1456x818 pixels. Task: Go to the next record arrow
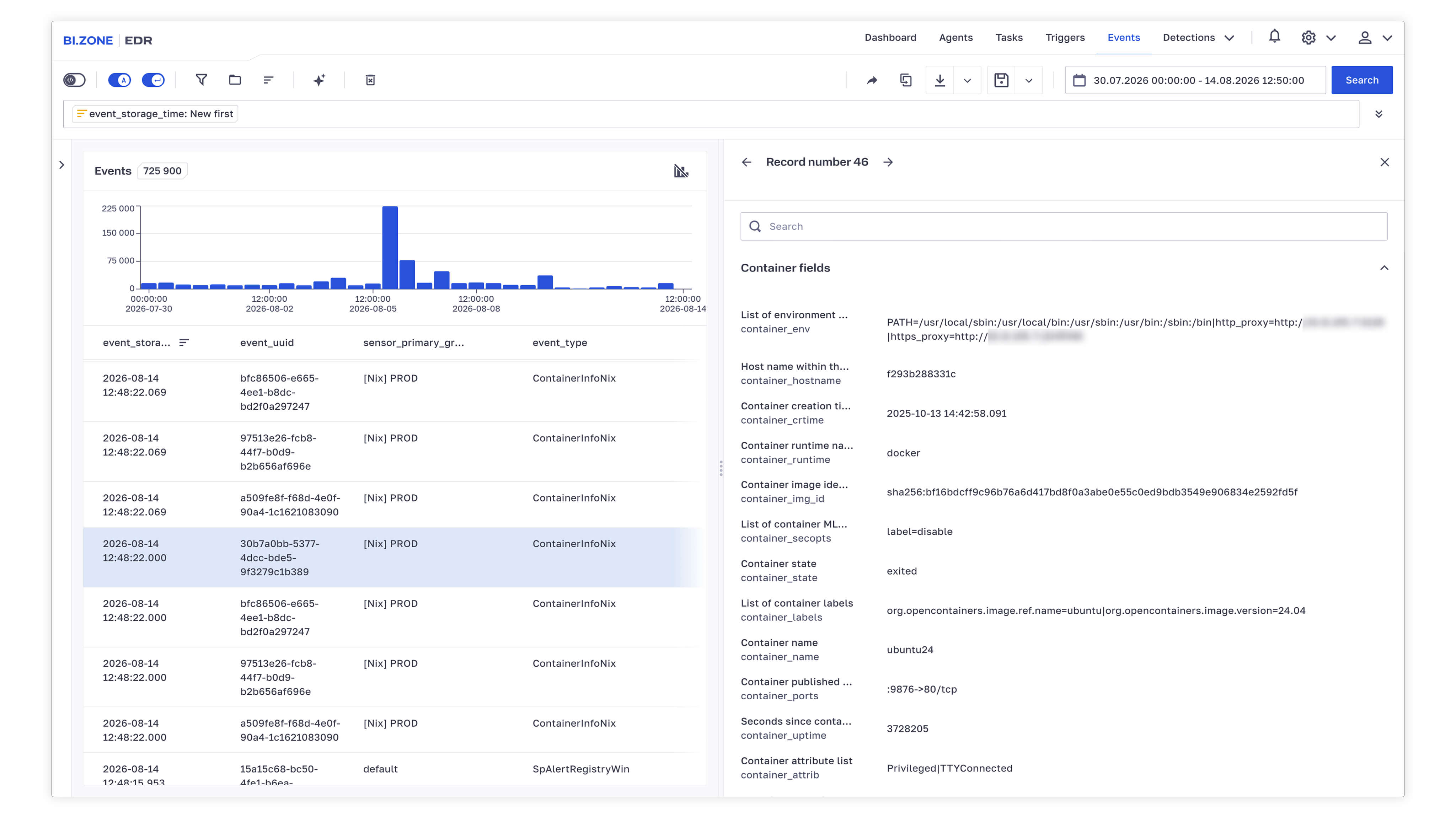tap(889, 162)
